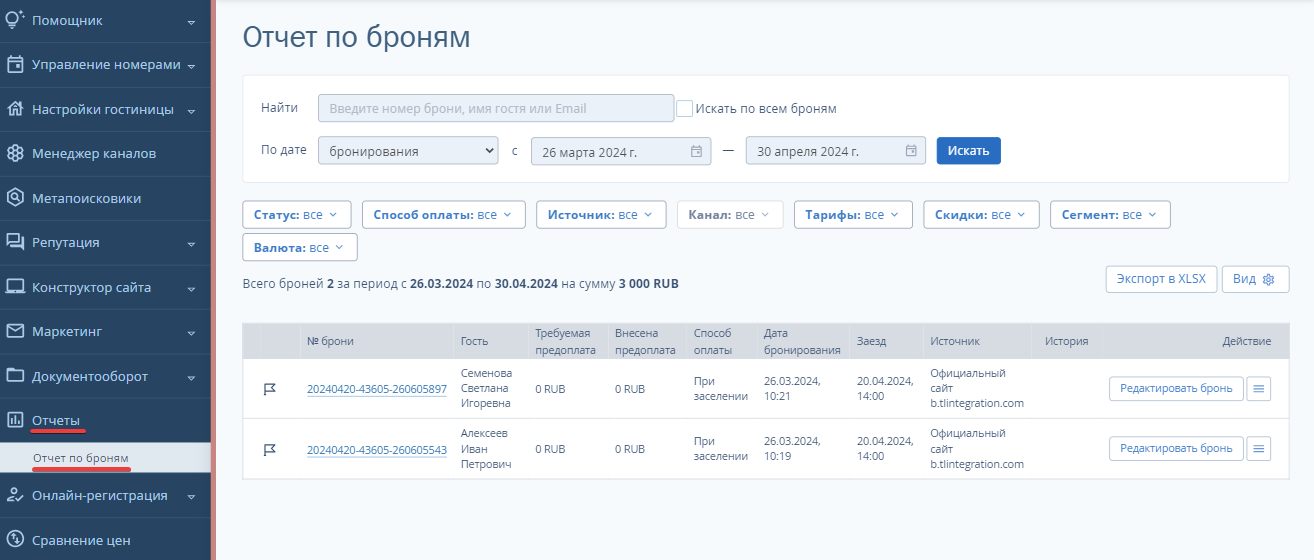The width and height of the screenshot is (1314, 560).
Task: Open calendar picker for end date 30 апреля 2024
Action: pos(911,152)
